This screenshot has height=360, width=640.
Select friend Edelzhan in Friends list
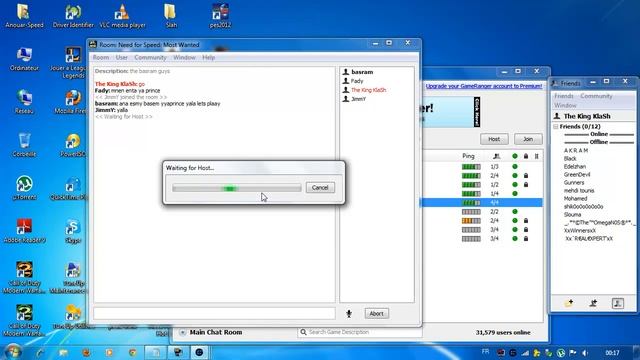(x=575, y=167)
